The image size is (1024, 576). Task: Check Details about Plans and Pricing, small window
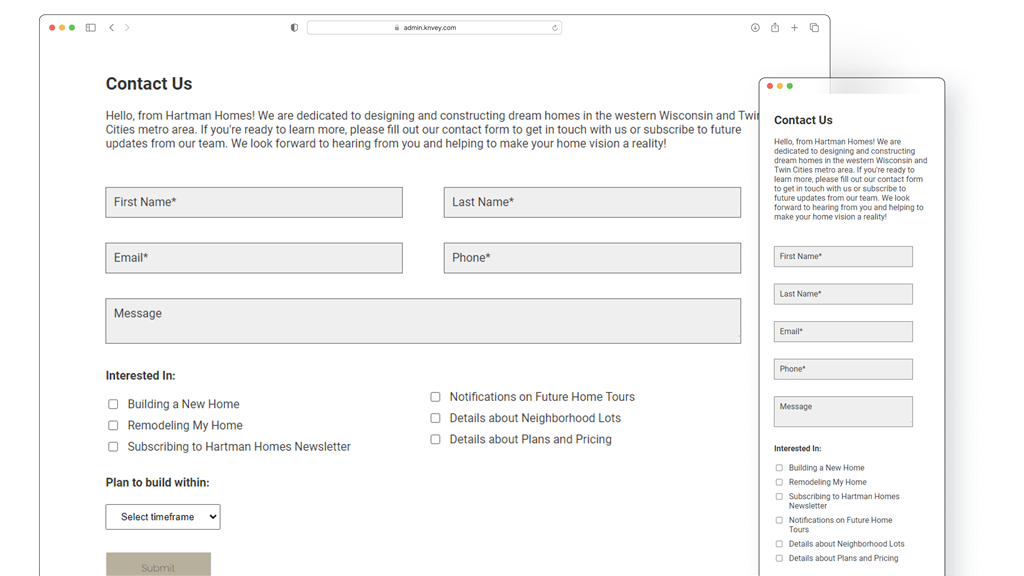coord(779,558)
